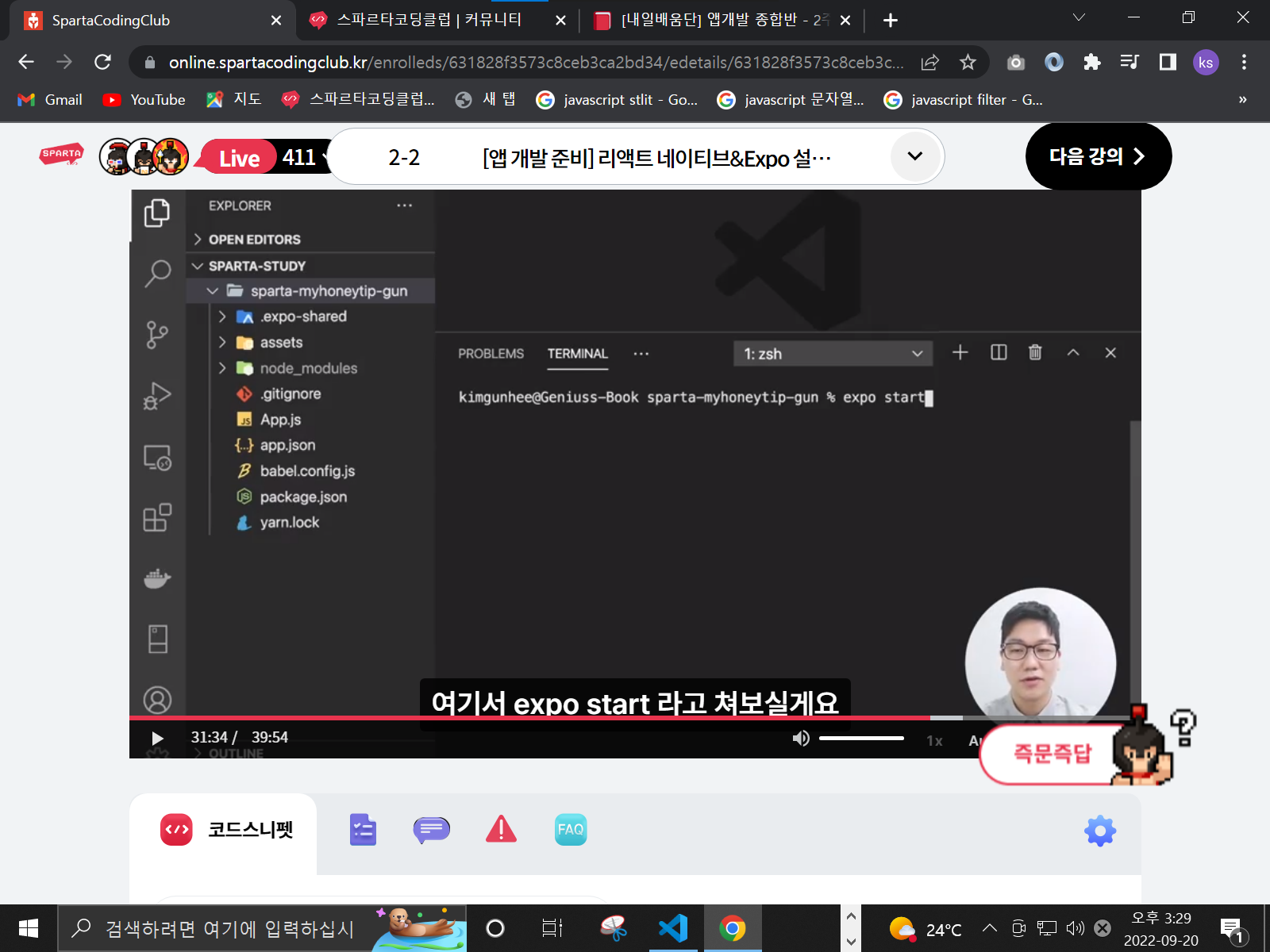Screen dimensions: 1270x952
Task: Click the Sparta logo
Action: point(61,155)
